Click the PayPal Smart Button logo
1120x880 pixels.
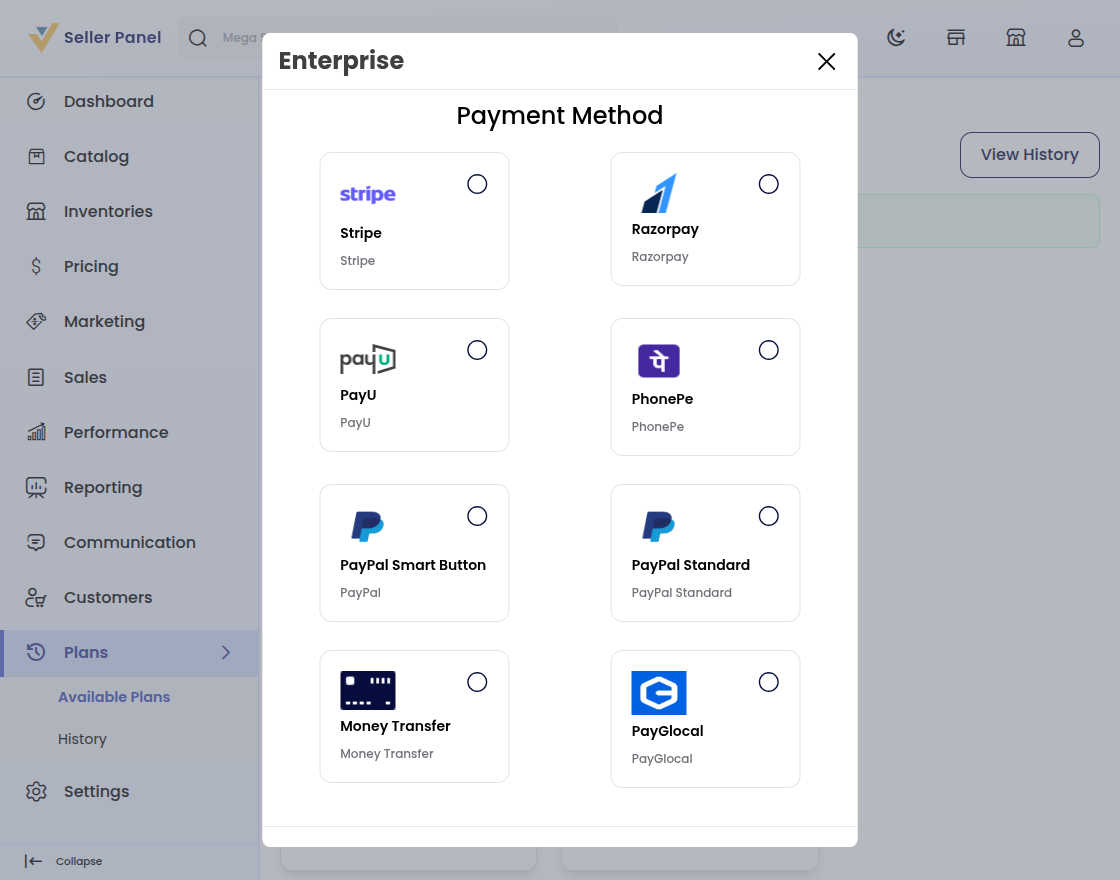click(x=368, y=526)
